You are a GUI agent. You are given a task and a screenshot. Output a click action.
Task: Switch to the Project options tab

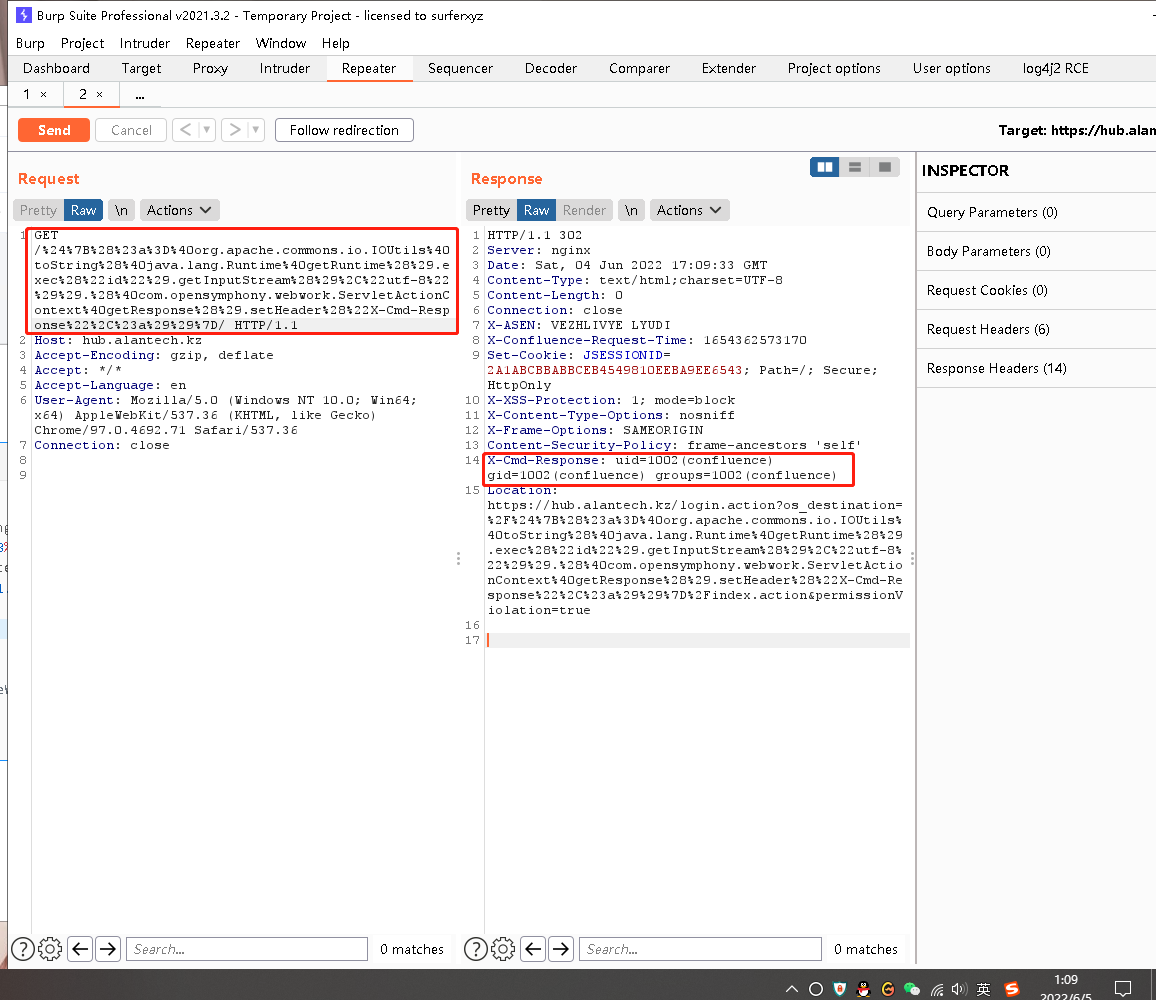834,69
